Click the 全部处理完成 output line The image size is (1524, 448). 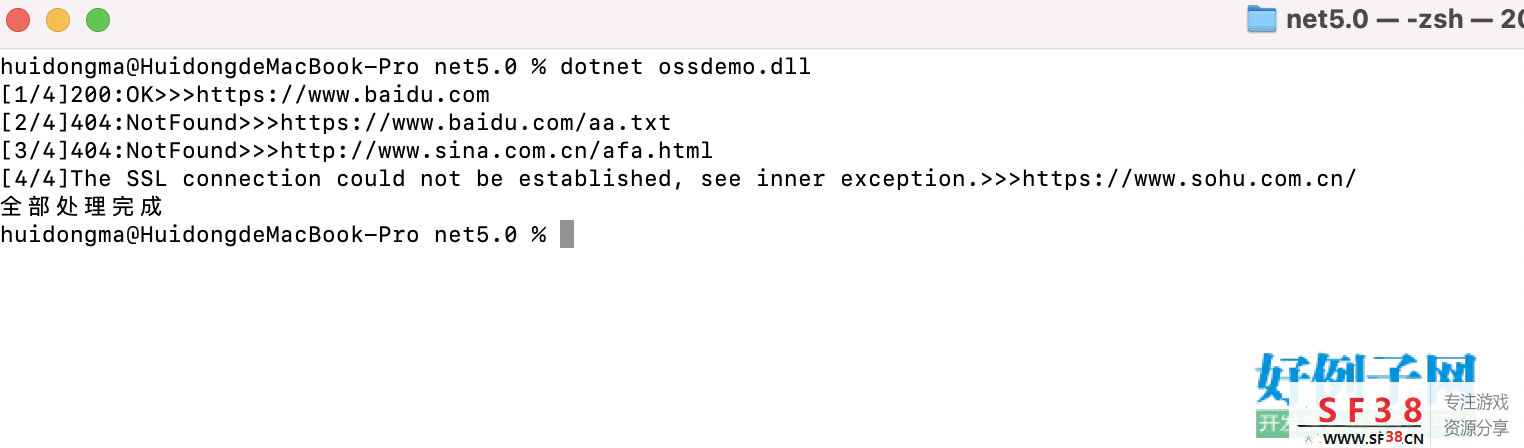click(x=82, y=207)
